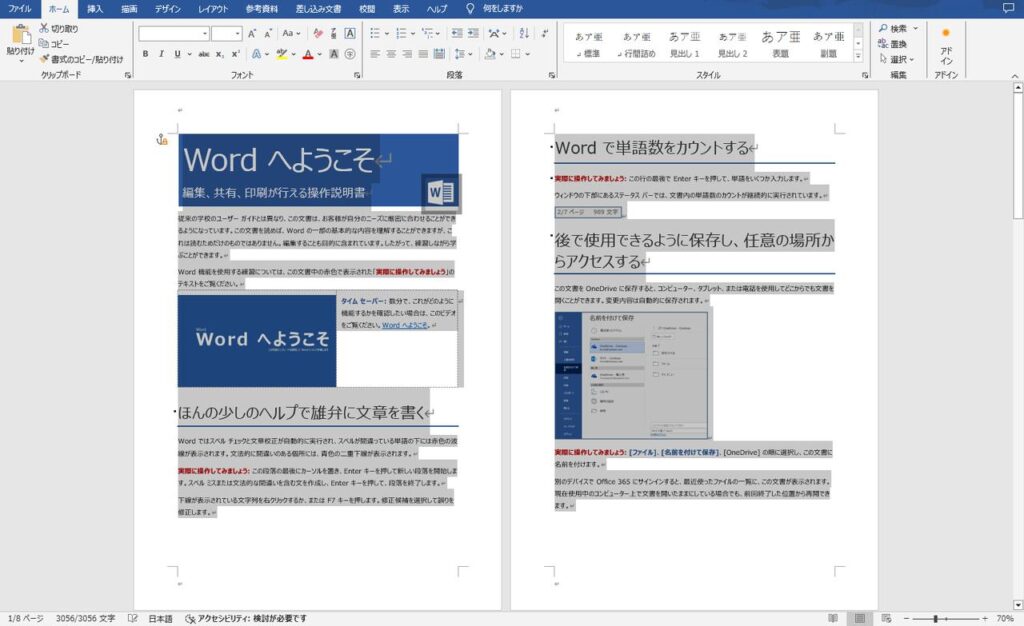Click the text highlight color icon

[x=281, y=54]
